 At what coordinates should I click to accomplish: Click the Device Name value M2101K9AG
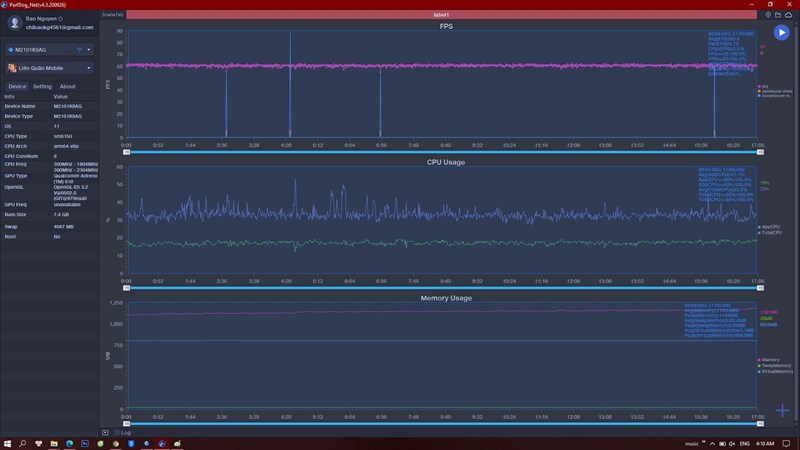[68, 106]
